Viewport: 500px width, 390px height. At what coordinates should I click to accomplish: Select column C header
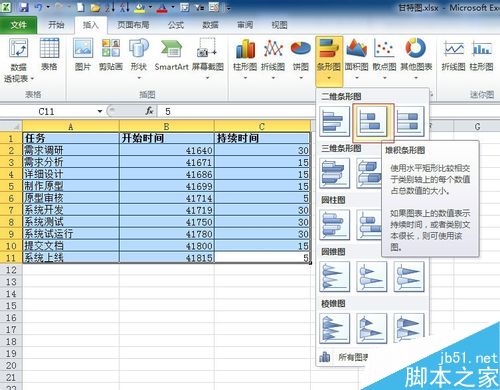click(262, 126)
